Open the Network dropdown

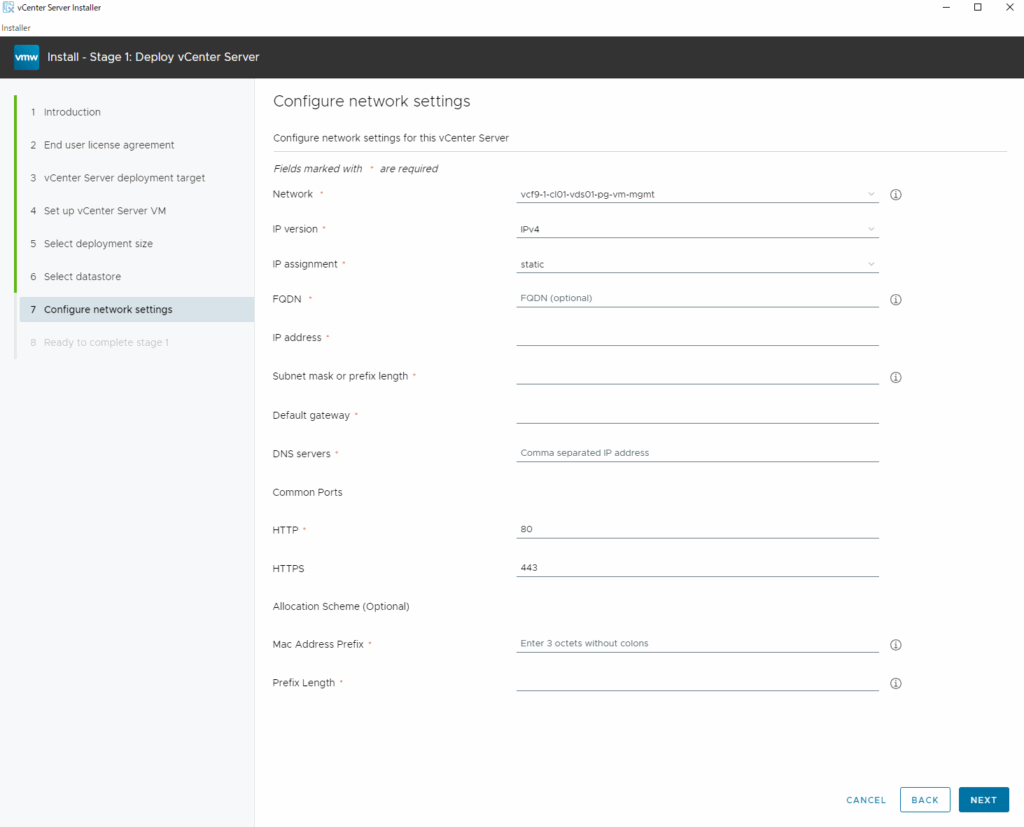point(697,194)
